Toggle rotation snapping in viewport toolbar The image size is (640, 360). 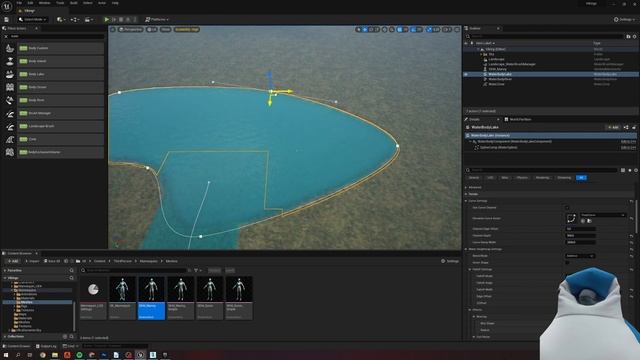[413, 29]
